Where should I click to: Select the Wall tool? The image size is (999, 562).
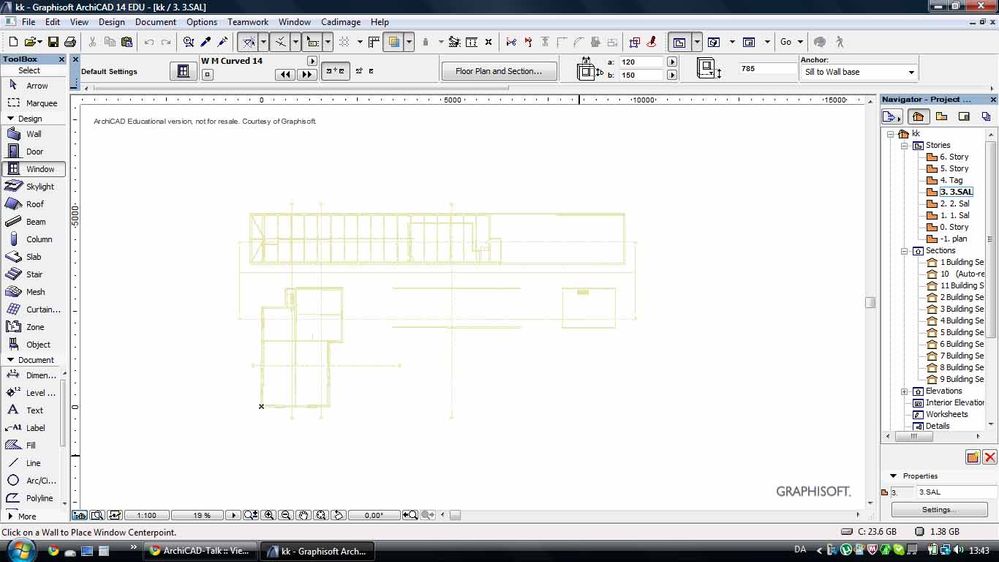33,134
